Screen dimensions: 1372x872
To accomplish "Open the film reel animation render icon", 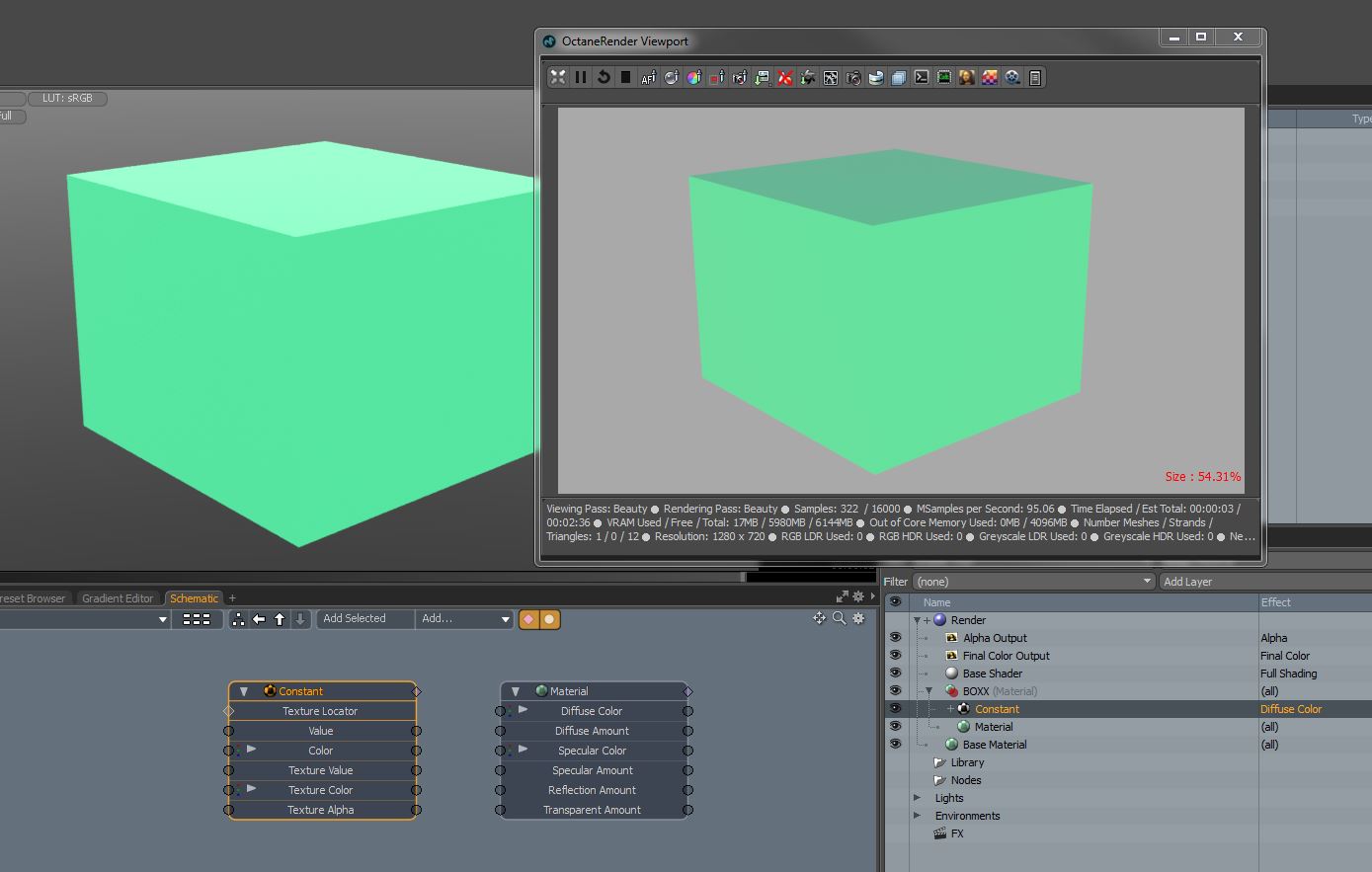I will (x=1012, y=77).
